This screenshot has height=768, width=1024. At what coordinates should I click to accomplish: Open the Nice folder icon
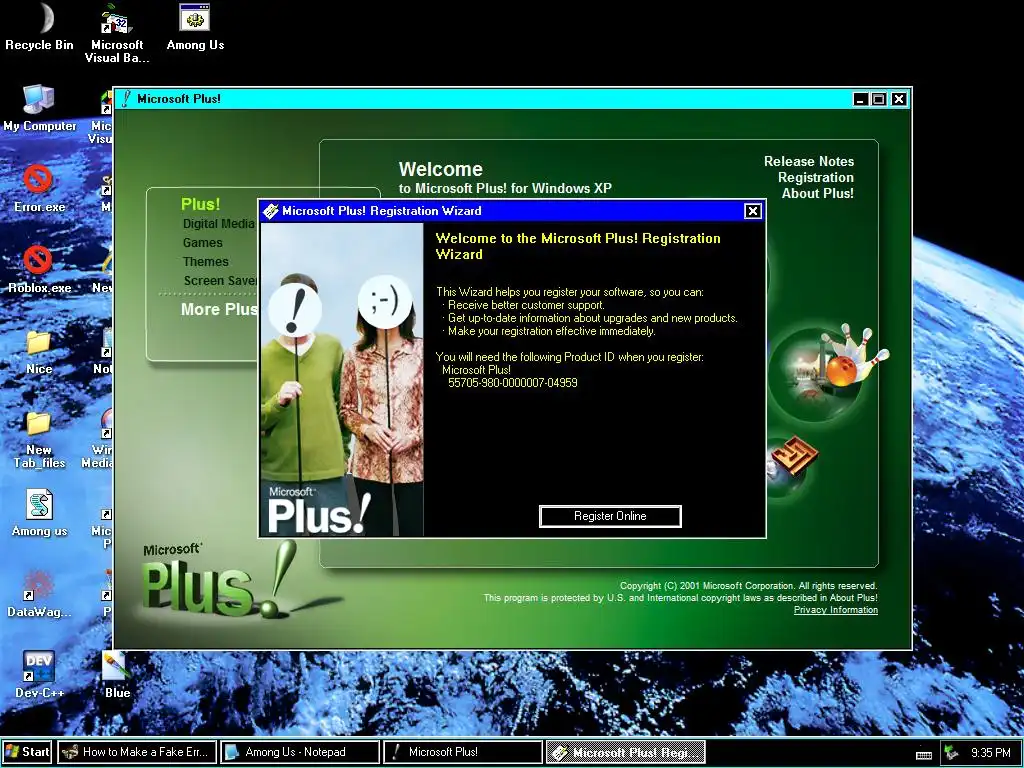pyautogui.click(x=39, y=351)
